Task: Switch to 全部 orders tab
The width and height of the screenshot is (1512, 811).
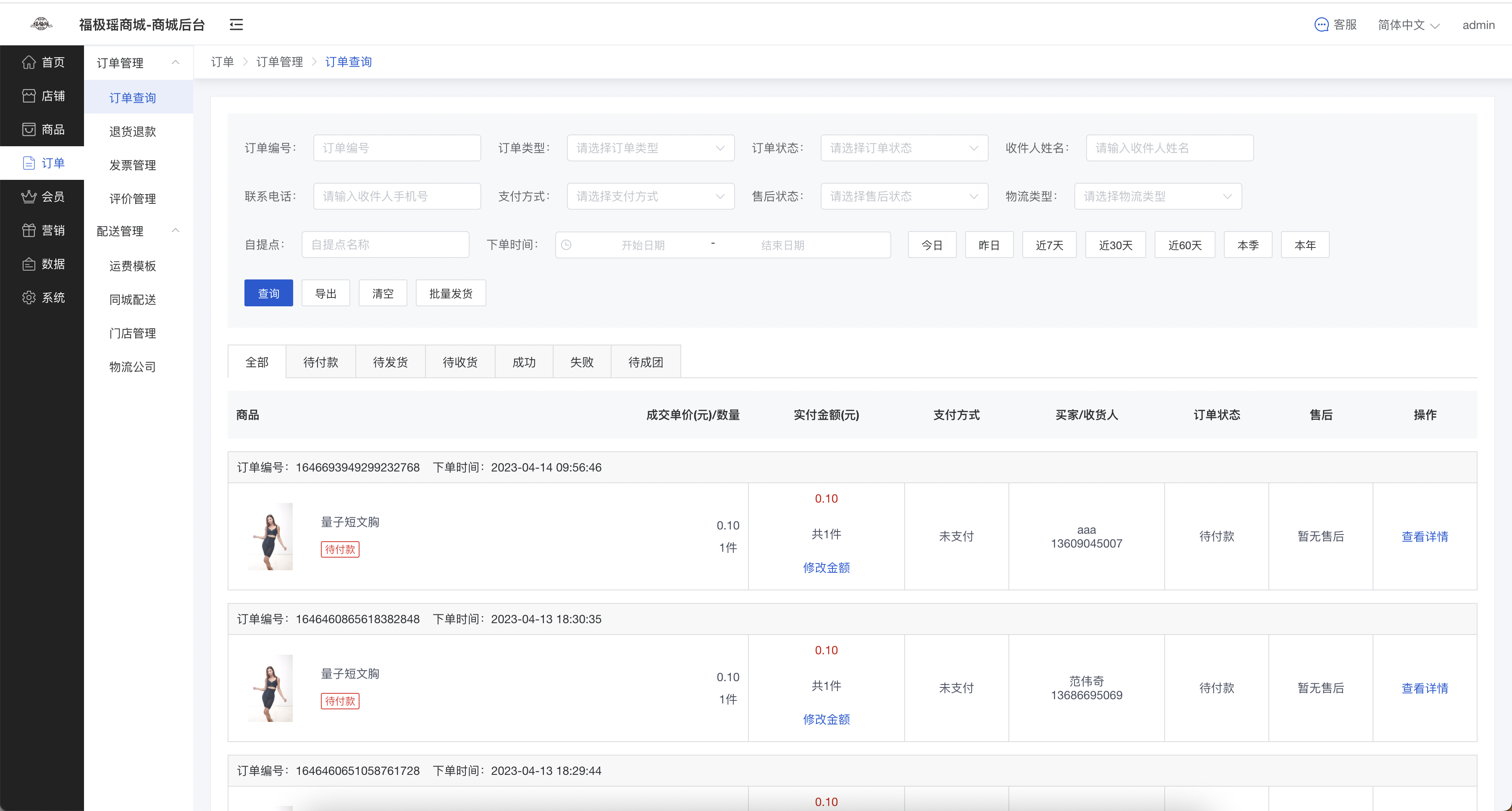Action: [x=257, y=362]
